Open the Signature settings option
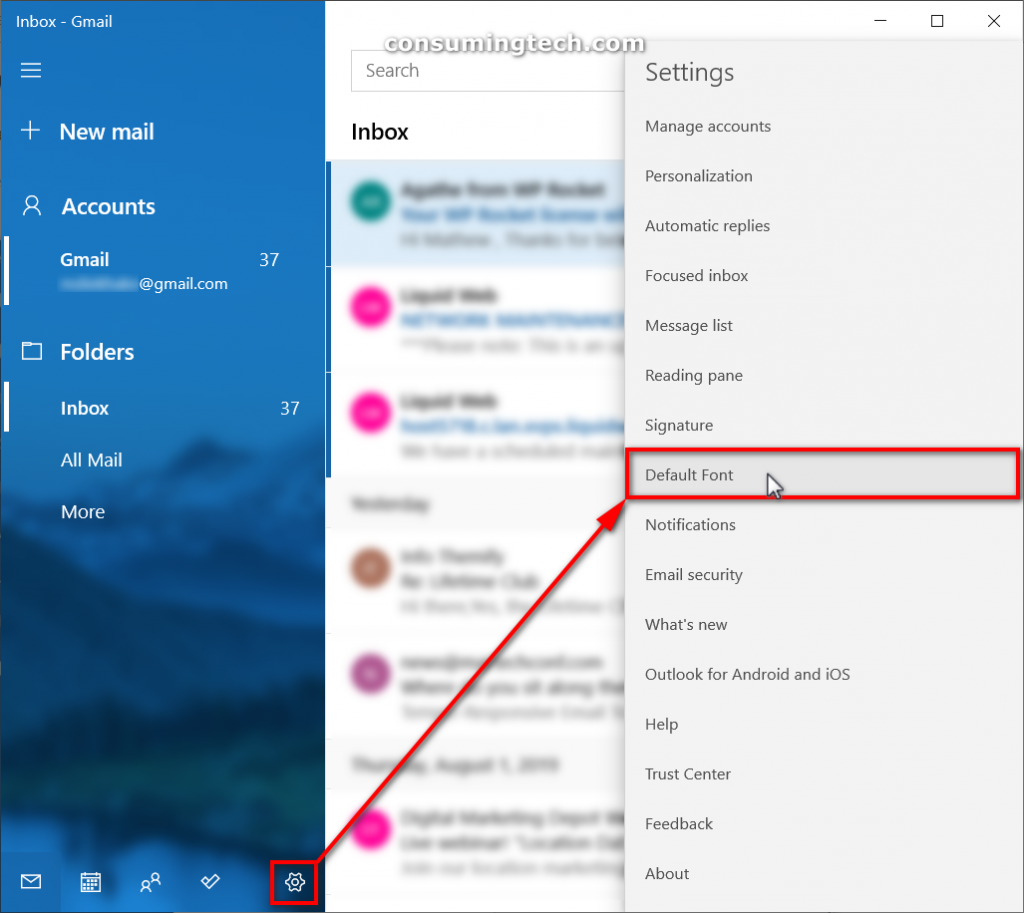 click(x=679, y=425)
